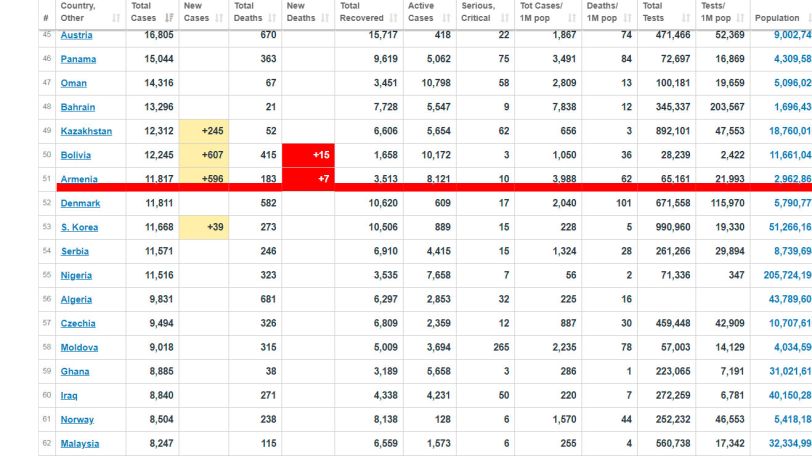
Task: Click Active Cases sort icon
Action: (446, 18)
